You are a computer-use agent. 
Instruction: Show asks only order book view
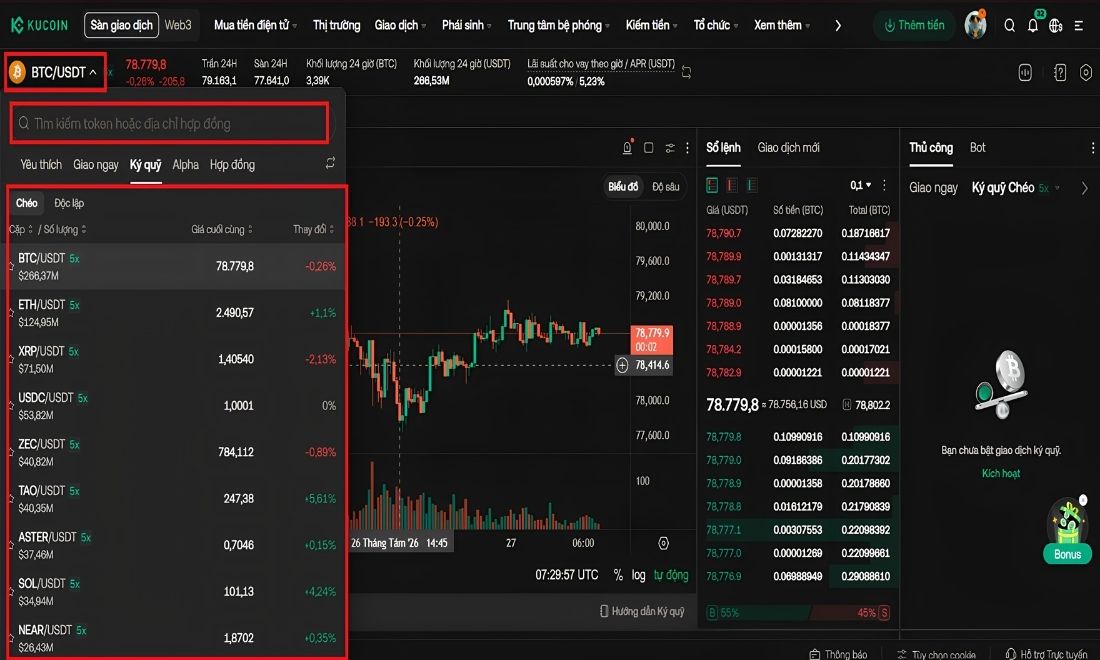point(732,185)
